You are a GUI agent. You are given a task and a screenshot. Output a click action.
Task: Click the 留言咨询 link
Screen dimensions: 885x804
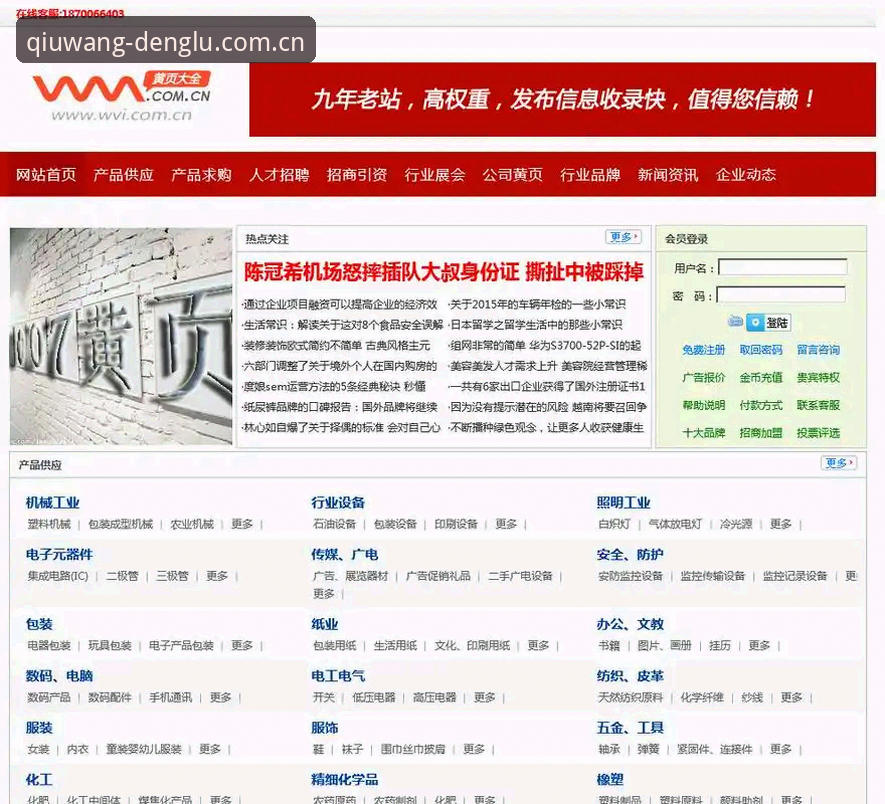click(x=818, y=350)
